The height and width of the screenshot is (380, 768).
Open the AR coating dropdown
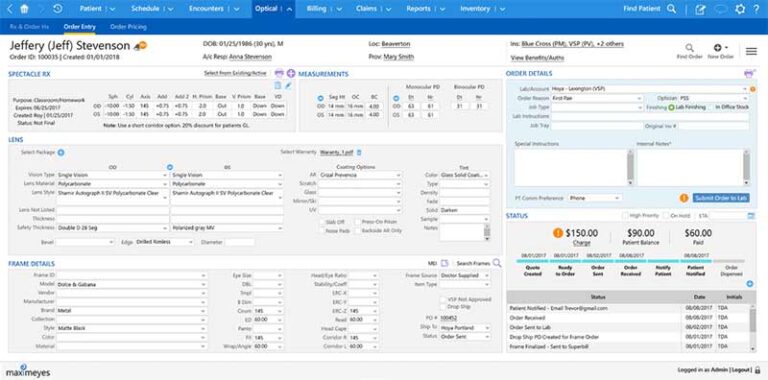click(x=360, y=175)
